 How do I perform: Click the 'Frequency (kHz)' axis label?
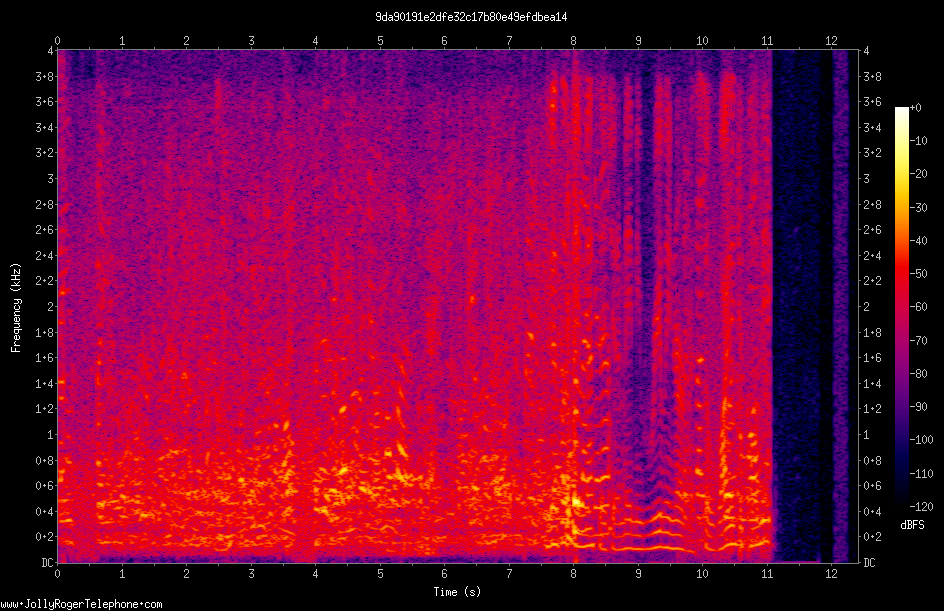pos(16,308)
